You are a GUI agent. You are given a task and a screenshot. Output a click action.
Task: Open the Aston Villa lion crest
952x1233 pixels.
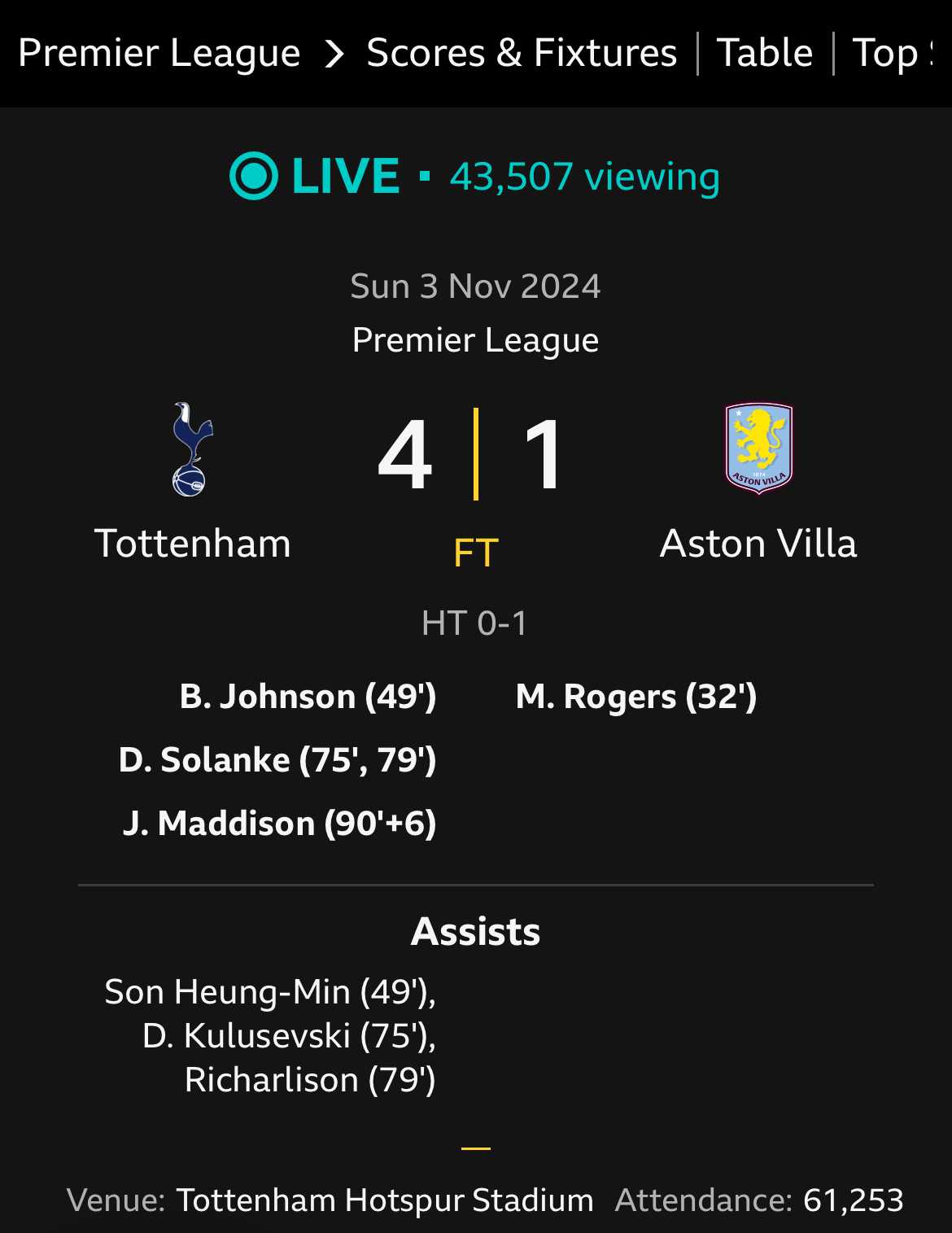pos(758,448)
